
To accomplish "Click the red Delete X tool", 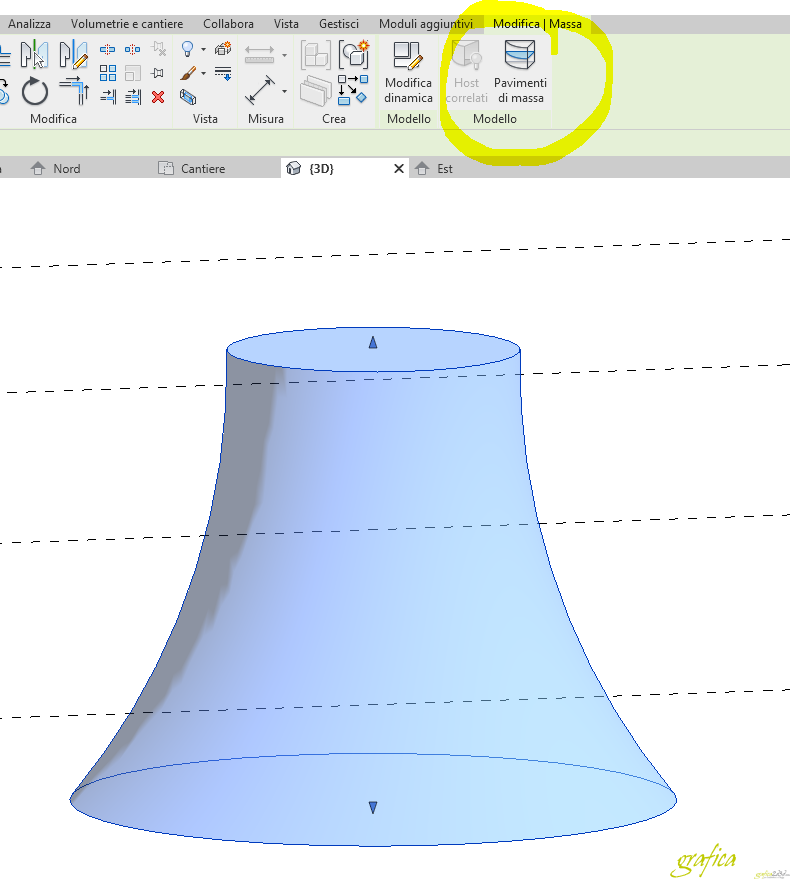I will tap(158, 97).
